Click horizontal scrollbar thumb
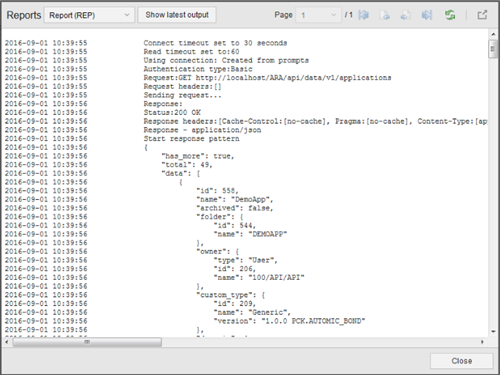 [x=87, y=342]
